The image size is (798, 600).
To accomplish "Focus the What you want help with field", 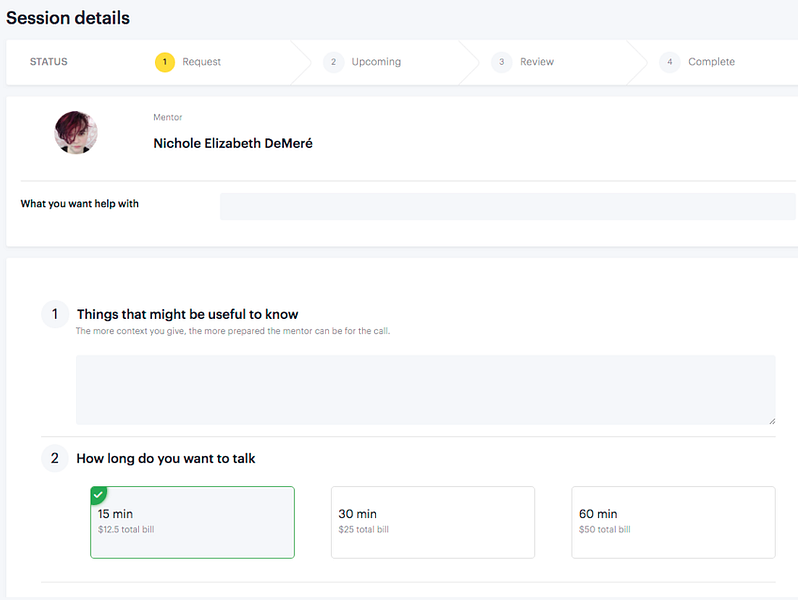I will pyautogui.click(x=507, y=207).
